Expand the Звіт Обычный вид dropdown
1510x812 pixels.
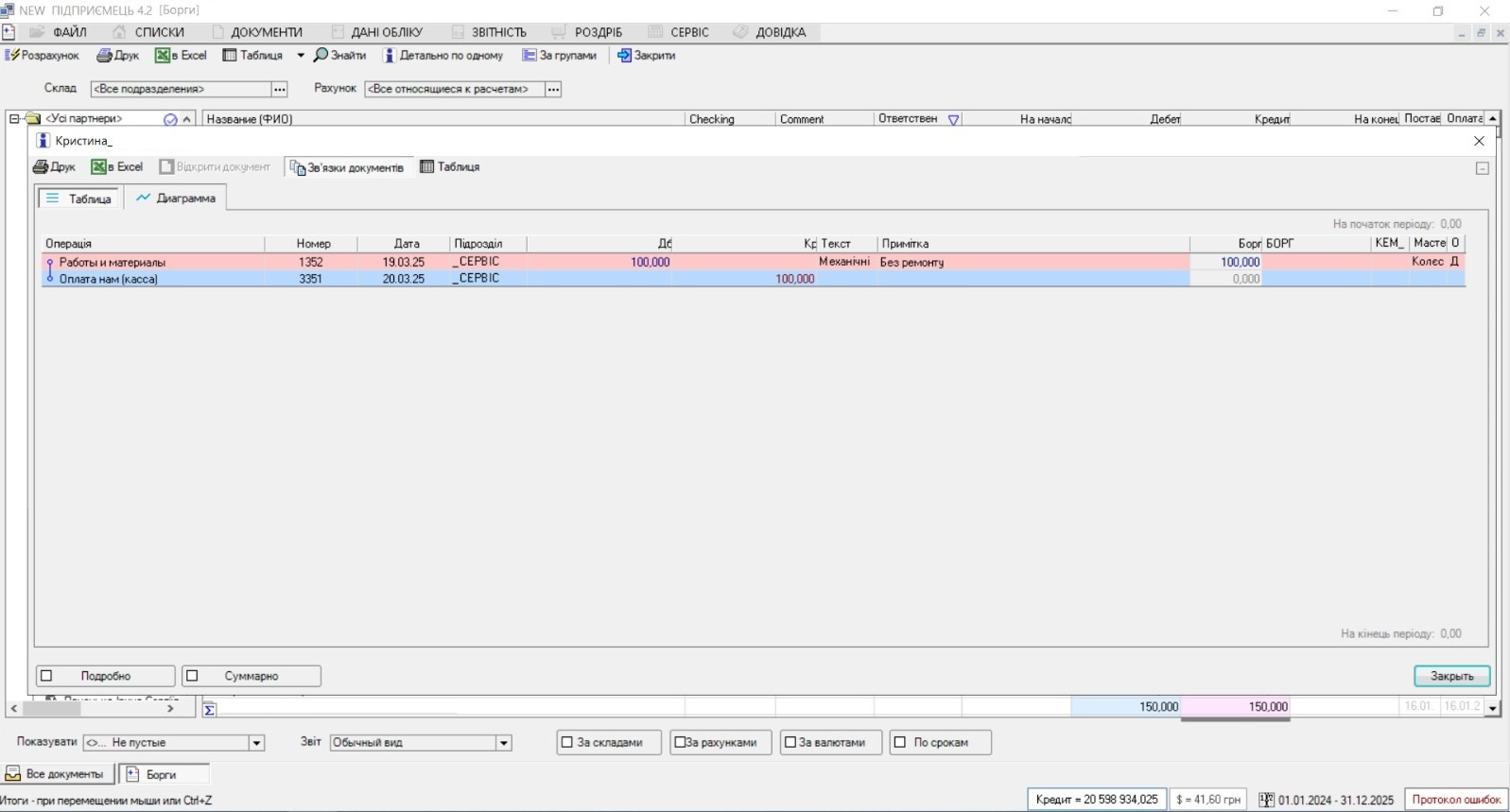tap(504, 743)
